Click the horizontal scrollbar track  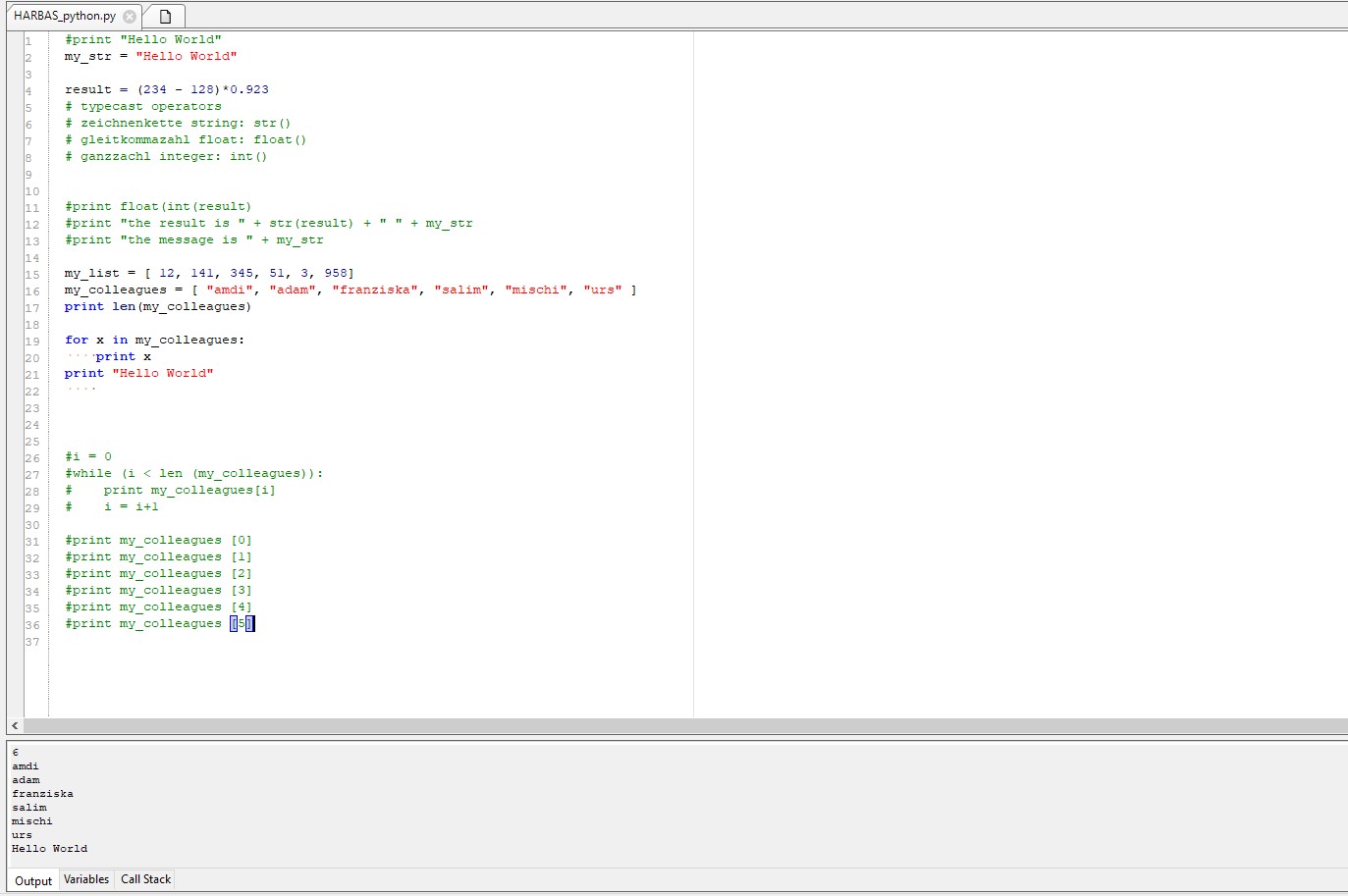393,725
